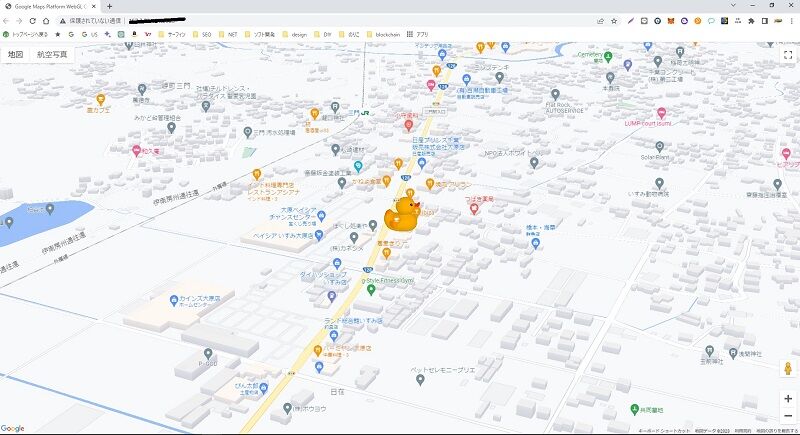Open browser home page button
The image size is (800, 435).
pos(46,21)
